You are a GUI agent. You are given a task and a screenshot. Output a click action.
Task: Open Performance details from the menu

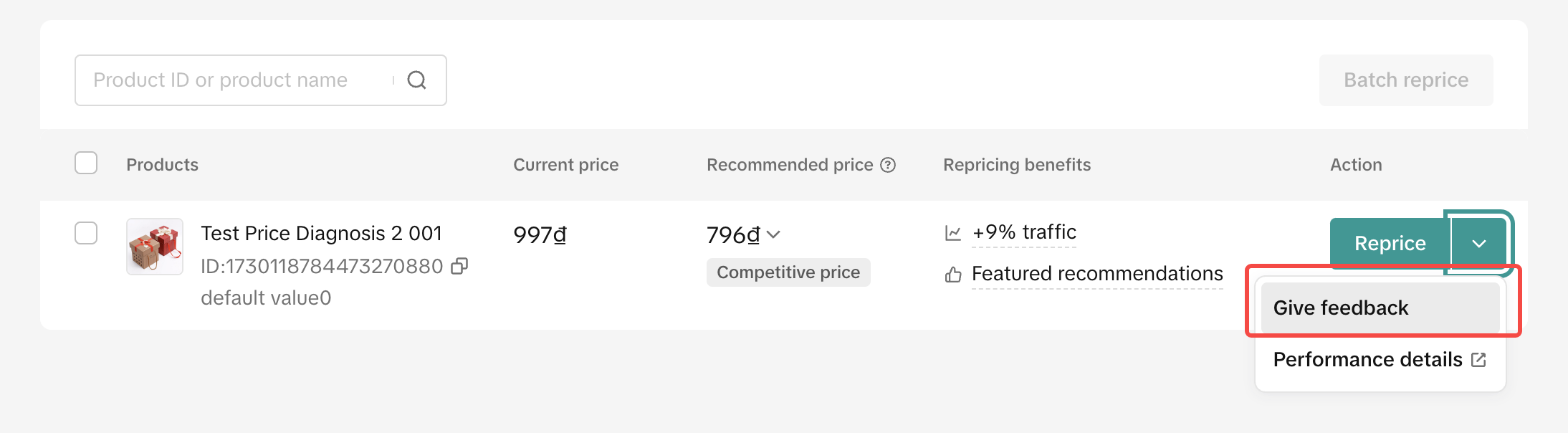1367,360
